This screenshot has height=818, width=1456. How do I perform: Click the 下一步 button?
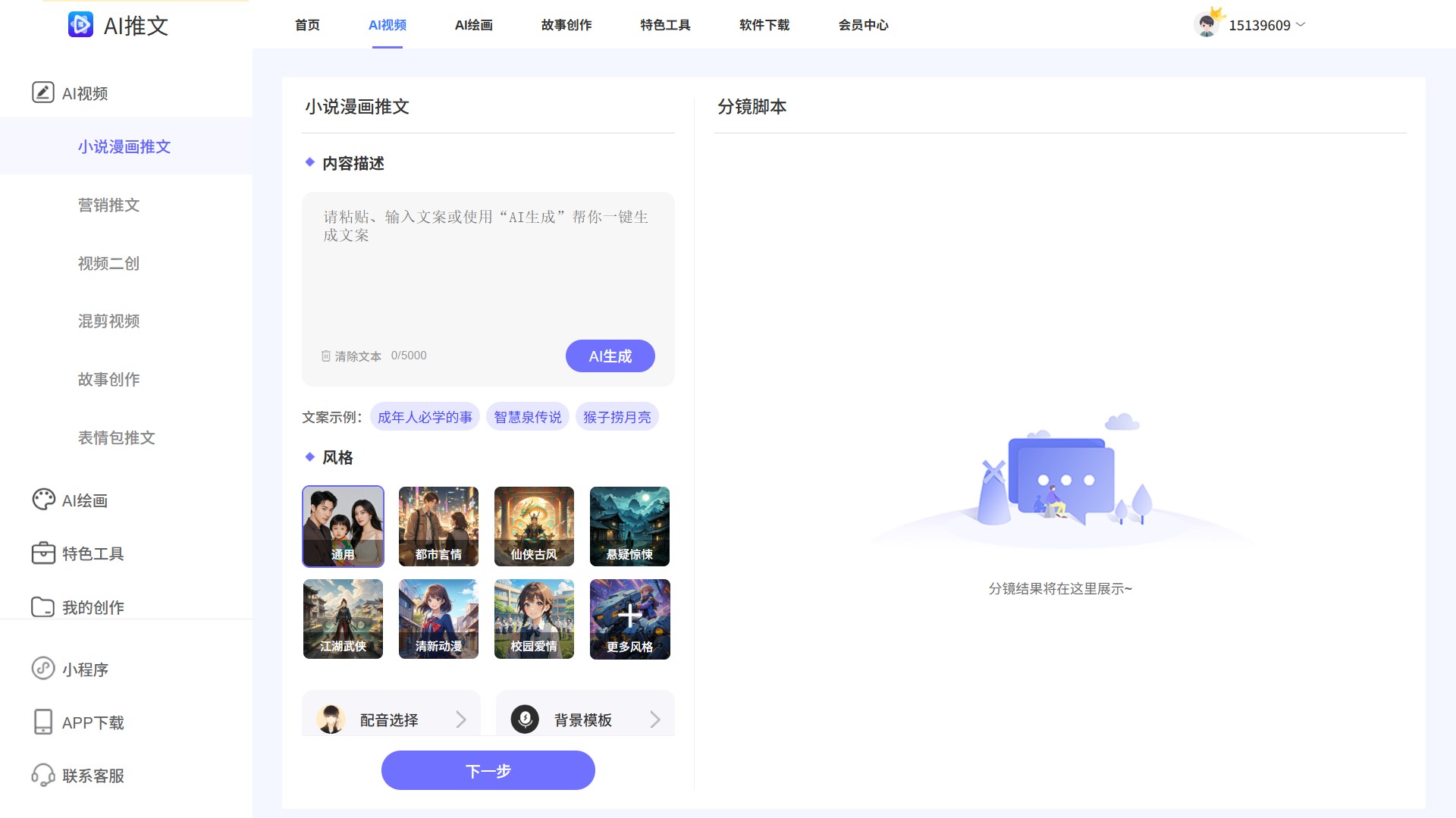[x=488, y=770]
